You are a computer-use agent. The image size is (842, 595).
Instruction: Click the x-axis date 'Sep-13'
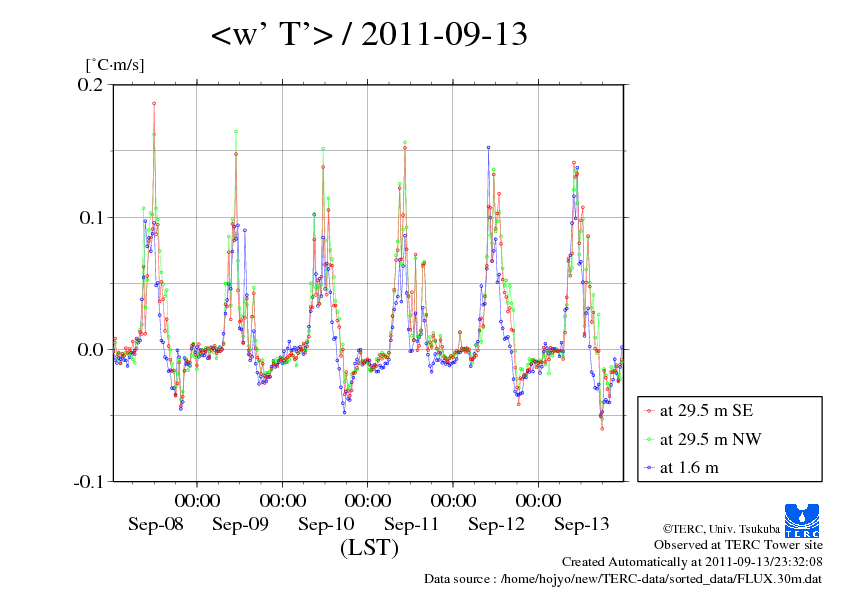[582, 524]
